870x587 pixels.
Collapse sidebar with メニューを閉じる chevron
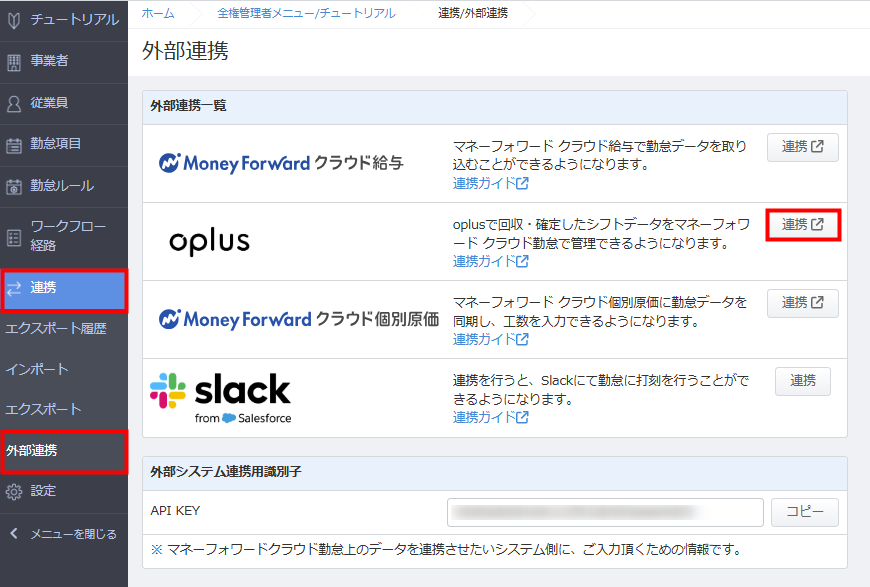14,534
